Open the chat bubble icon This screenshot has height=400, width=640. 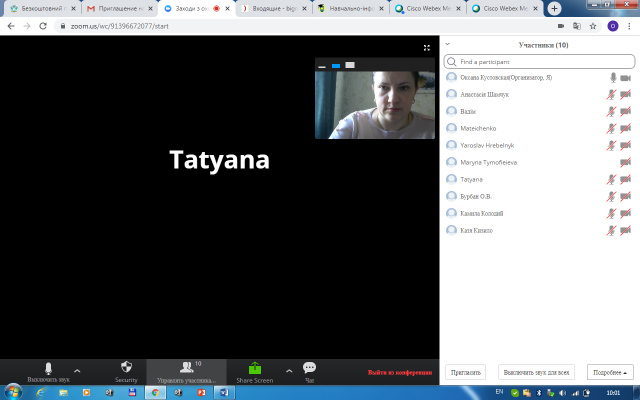coord(309,368)
